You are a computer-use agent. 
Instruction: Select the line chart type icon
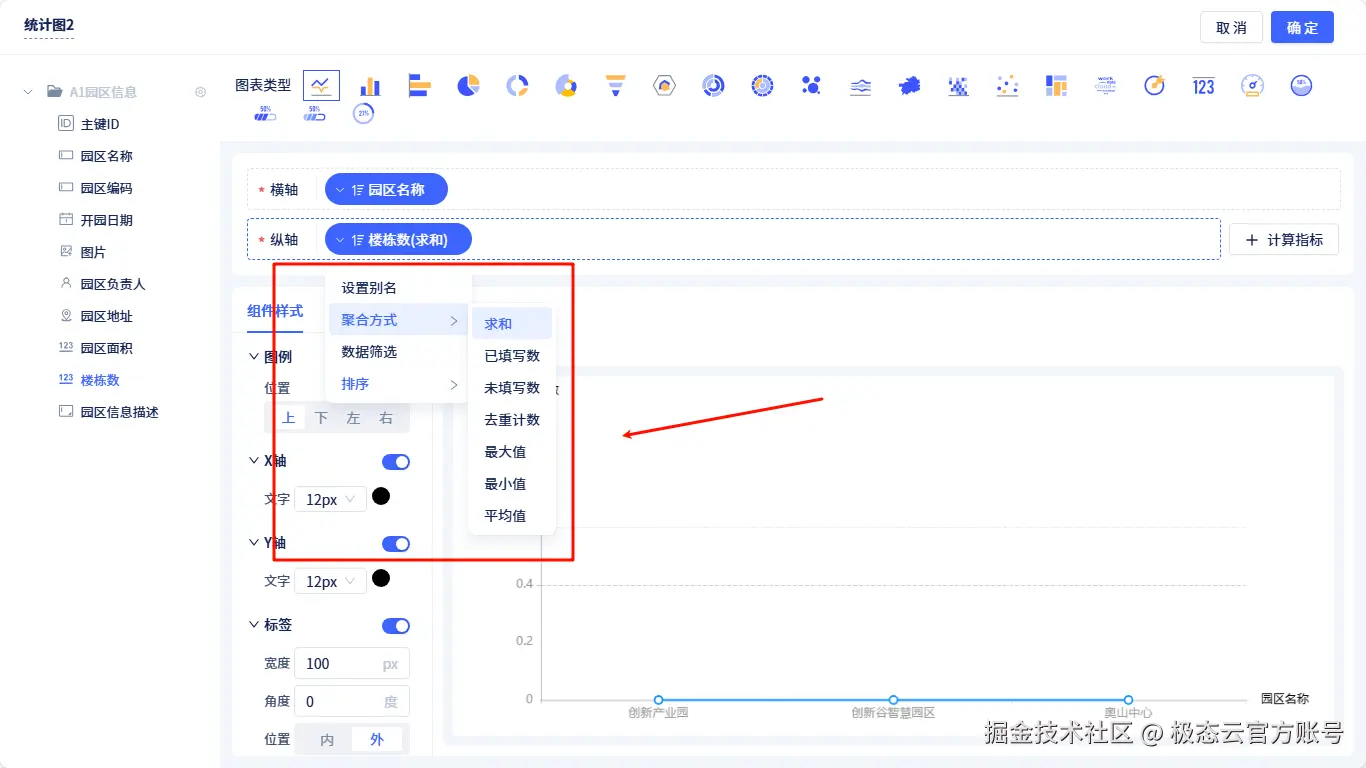(x=321, y=86)
